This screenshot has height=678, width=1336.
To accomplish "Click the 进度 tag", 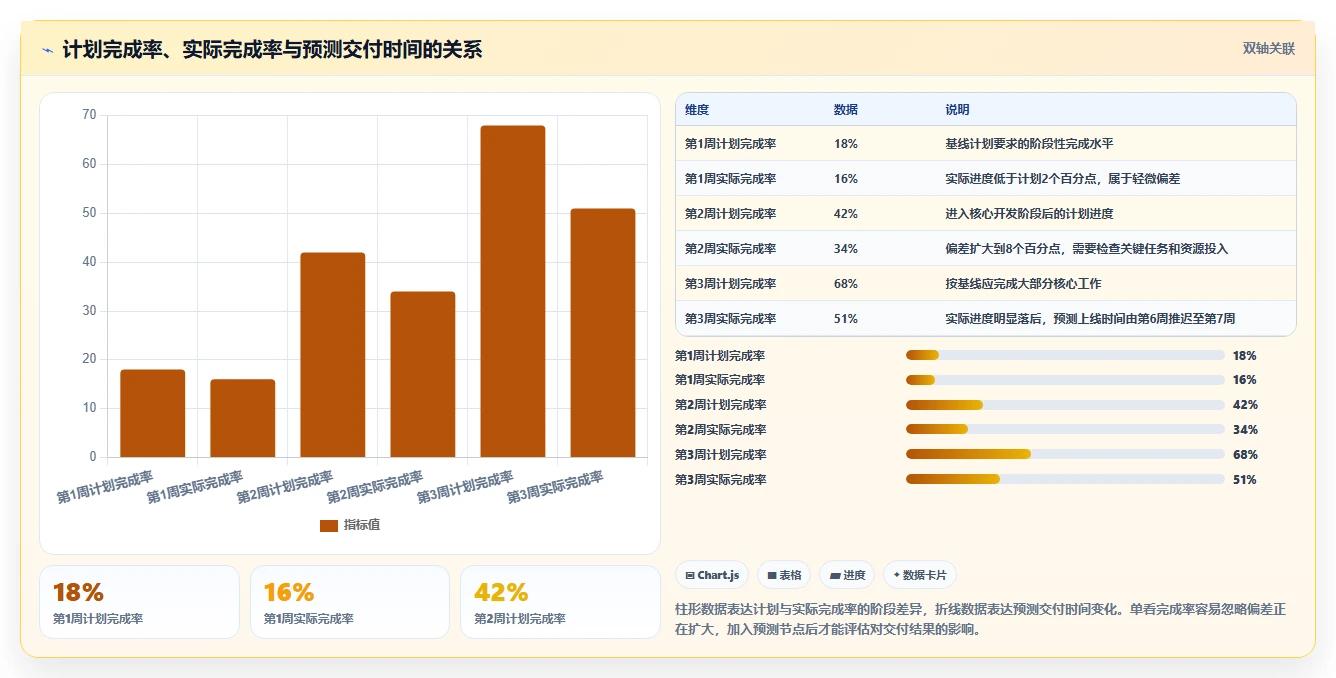I will point(847,575).
